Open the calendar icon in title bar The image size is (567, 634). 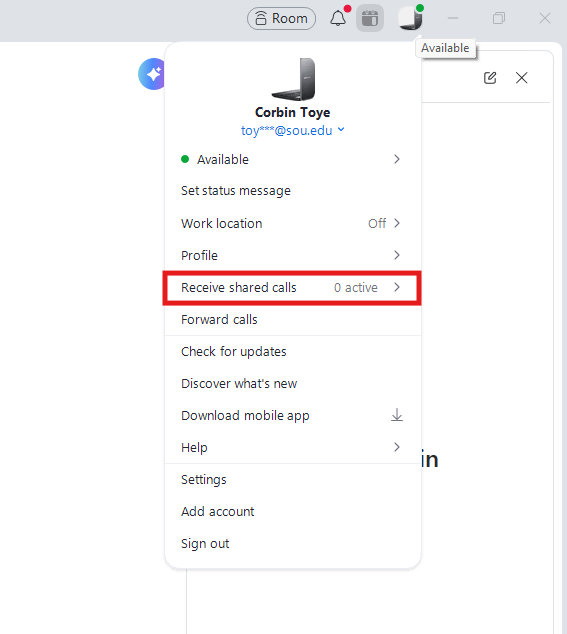coord(370,19)
